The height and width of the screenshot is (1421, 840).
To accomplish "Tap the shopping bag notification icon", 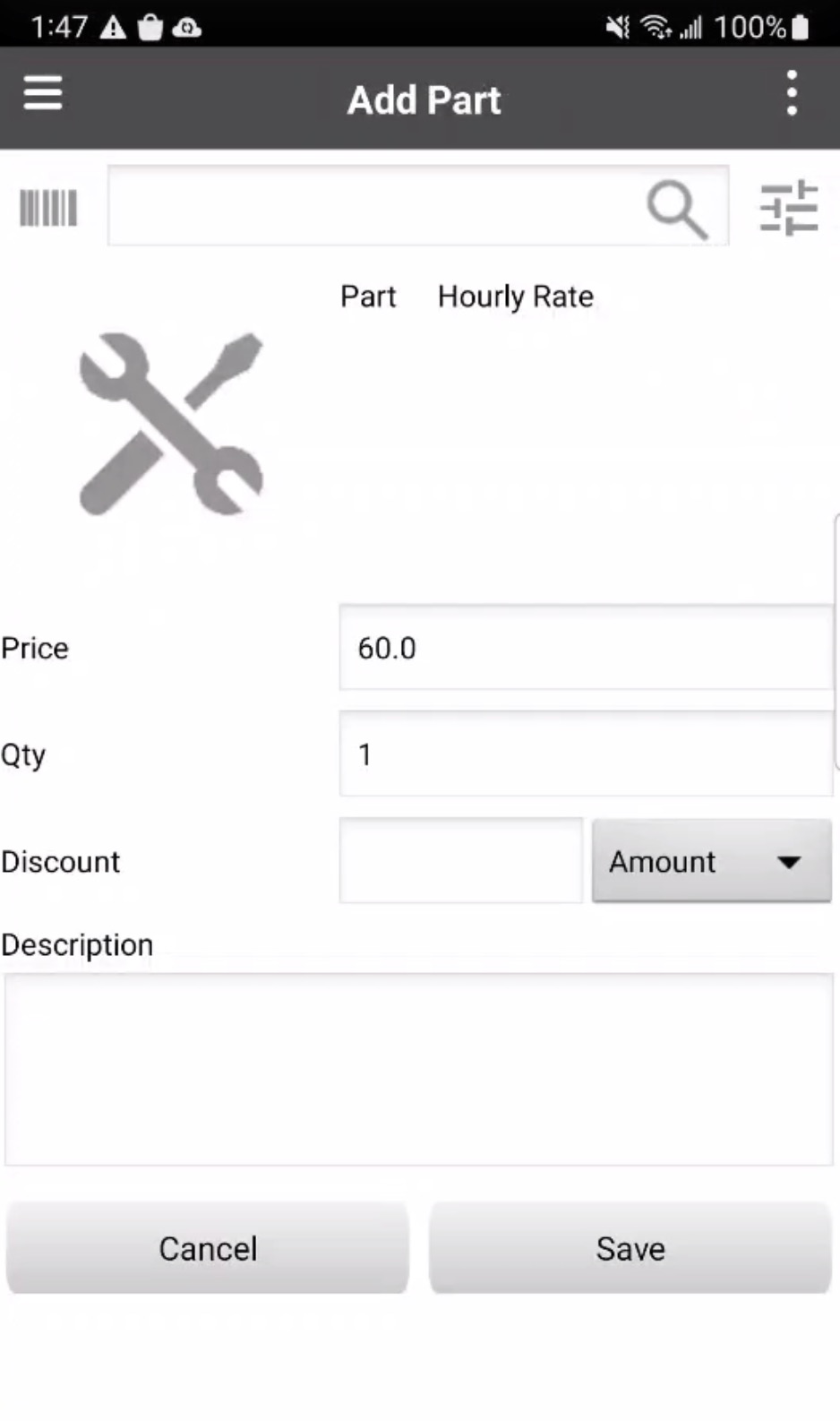I will coord(150,28).
